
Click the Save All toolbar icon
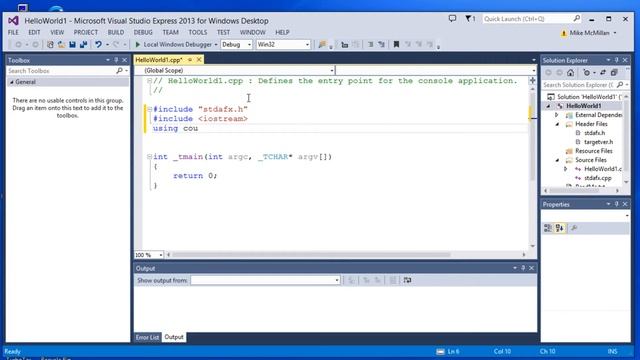84,44
